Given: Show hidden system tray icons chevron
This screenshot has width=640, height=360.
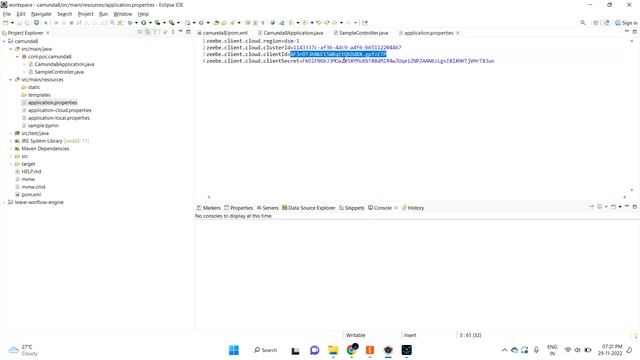Looking at the screenshot, I should pos(504,350).
